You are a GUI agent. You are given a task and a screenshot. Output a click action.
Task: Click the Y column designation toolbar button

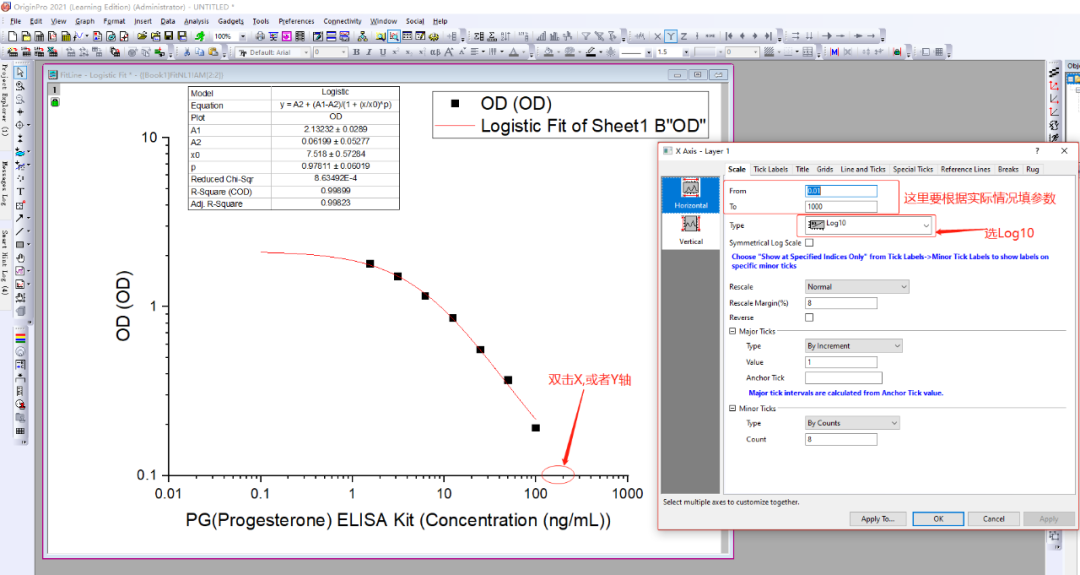(x=670, y=36)
